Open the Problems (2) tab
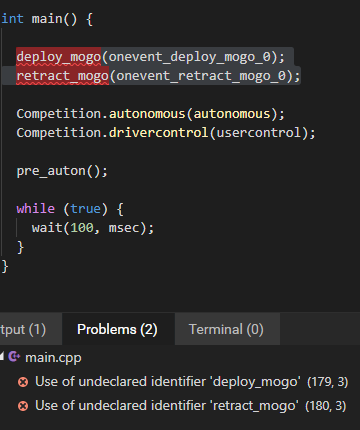This screenshot has width=360, height=430. click(117, 330)
